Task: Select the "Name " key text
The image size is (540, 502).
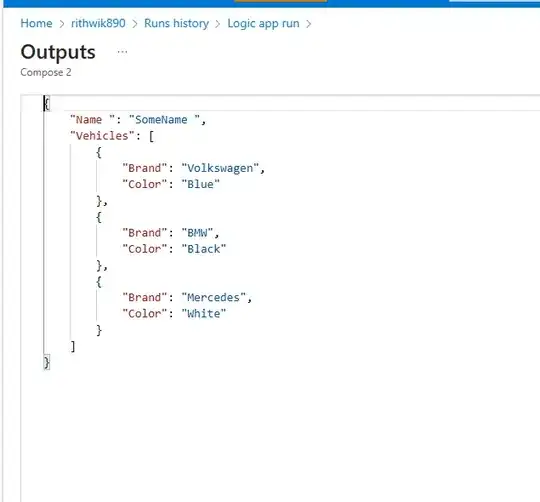Action: pyautogui.click(x=92, y=119)
